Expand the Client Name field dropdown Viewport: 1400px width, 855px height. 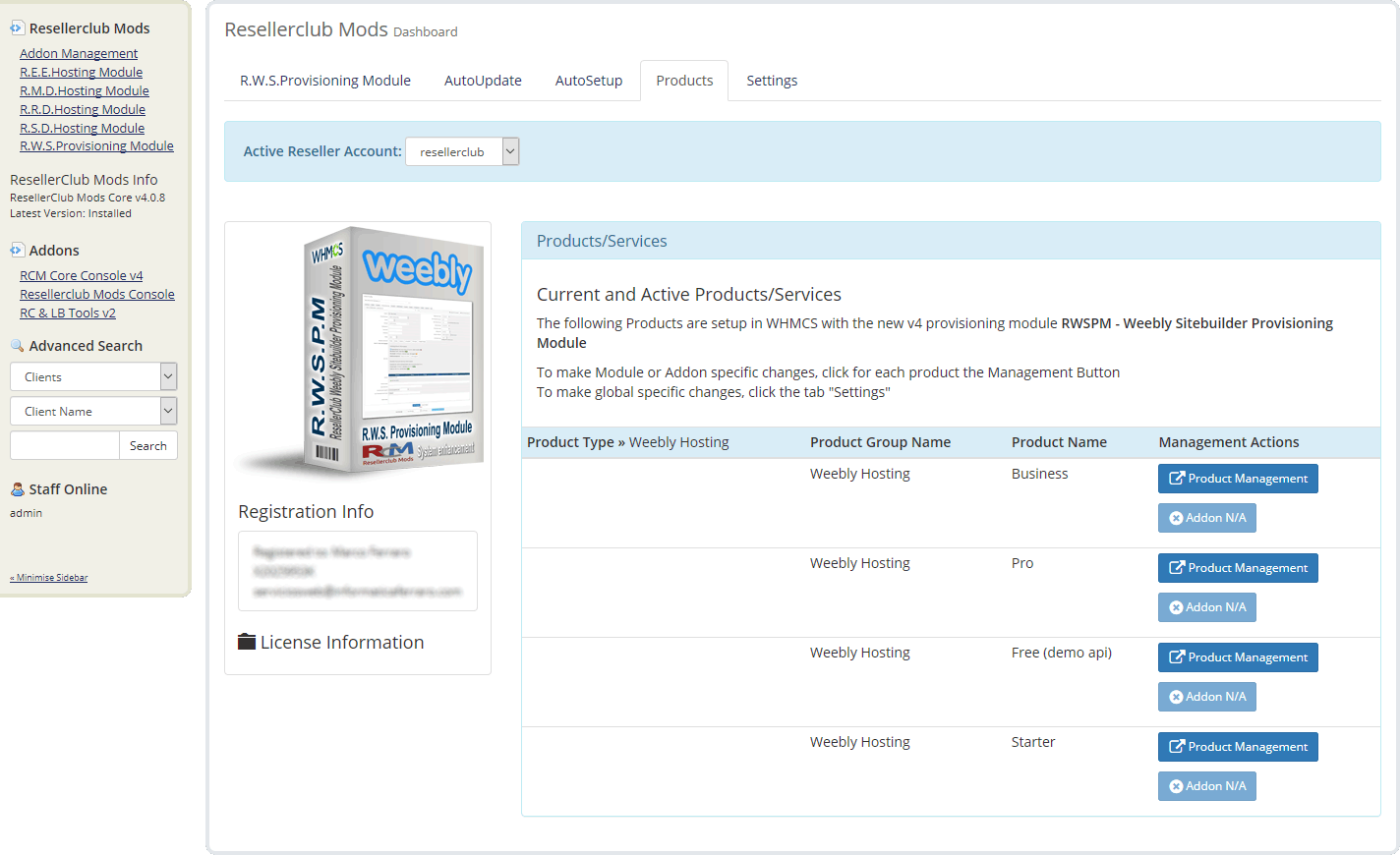(93, 411)
